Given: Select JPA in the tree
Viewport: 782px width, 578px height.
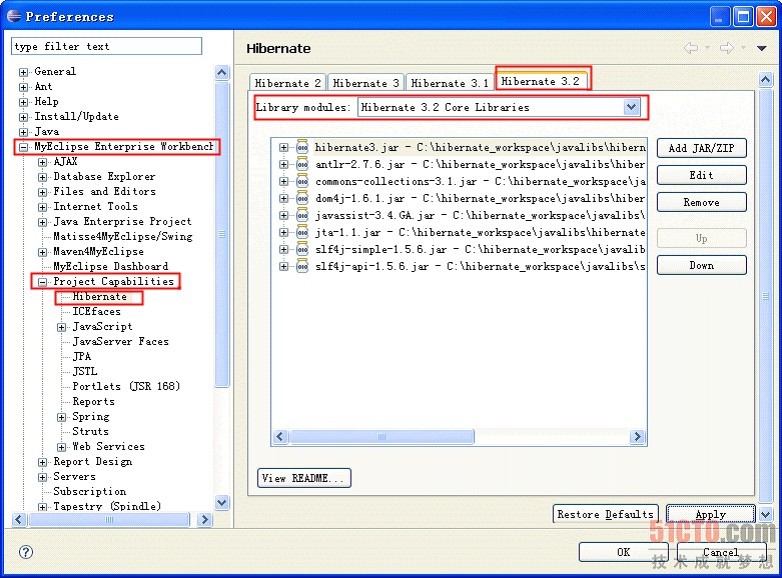Looking at the screenshot, I should pyautogui.click(x=82, y=357).
